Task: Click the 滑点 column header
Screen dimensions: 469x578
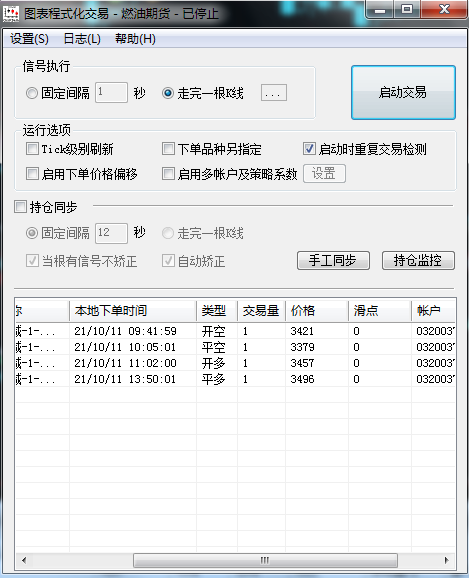Action: (x=380, y=311)
